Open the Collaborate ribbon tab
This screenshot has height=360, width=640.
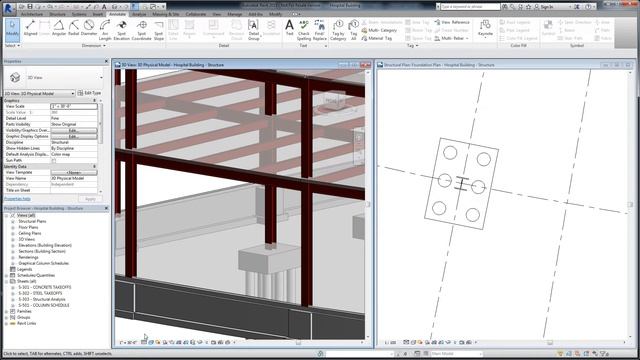[x=196, y=14]
